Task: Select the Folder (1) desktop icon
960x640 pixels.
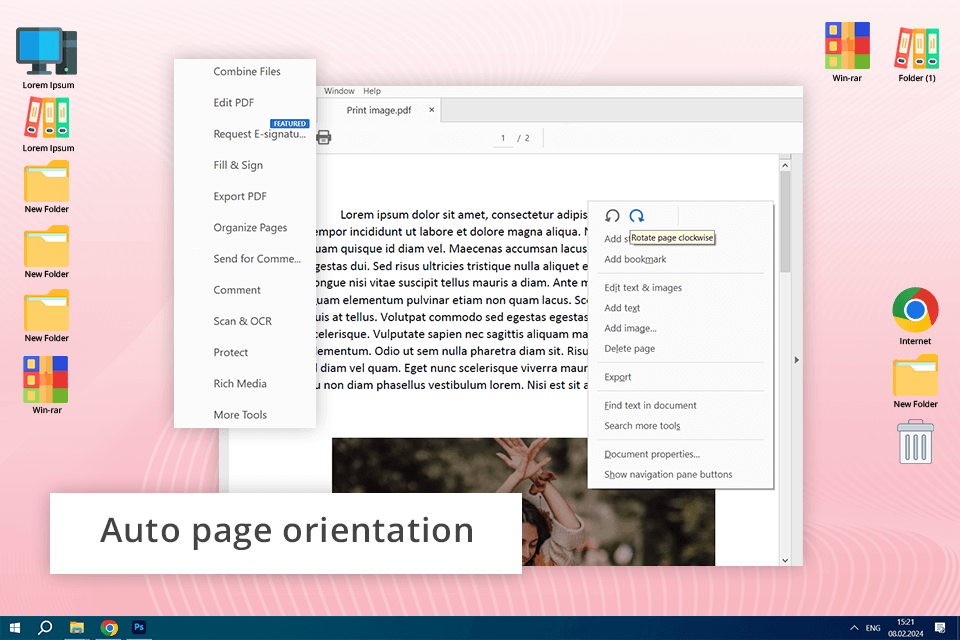Action: point(917,48)
